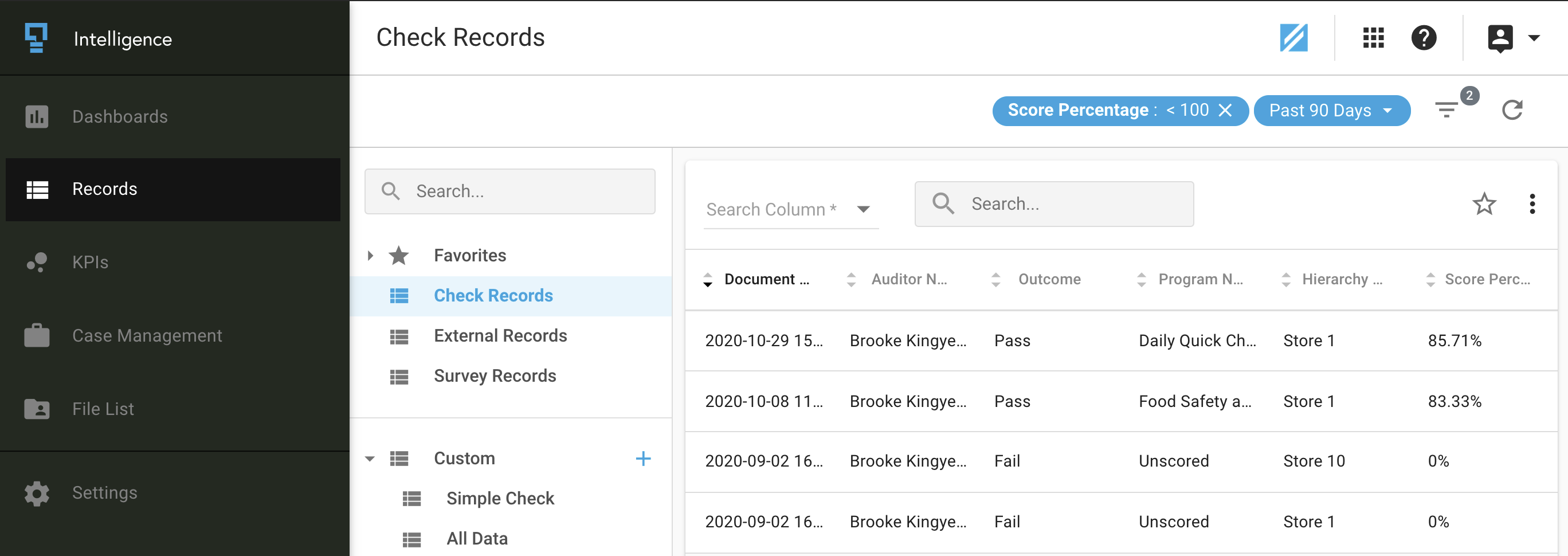Refresh the records table

pos(1512,110)
